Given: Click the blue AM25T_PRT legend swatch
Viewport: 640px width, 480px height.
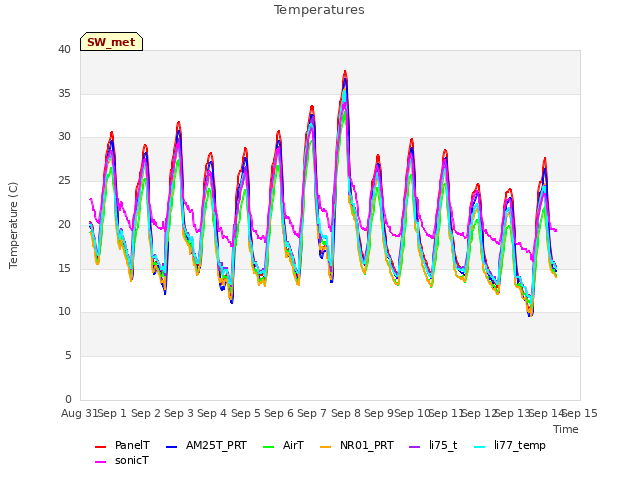Looking at the screenshot, I should (x=171, y=447).
